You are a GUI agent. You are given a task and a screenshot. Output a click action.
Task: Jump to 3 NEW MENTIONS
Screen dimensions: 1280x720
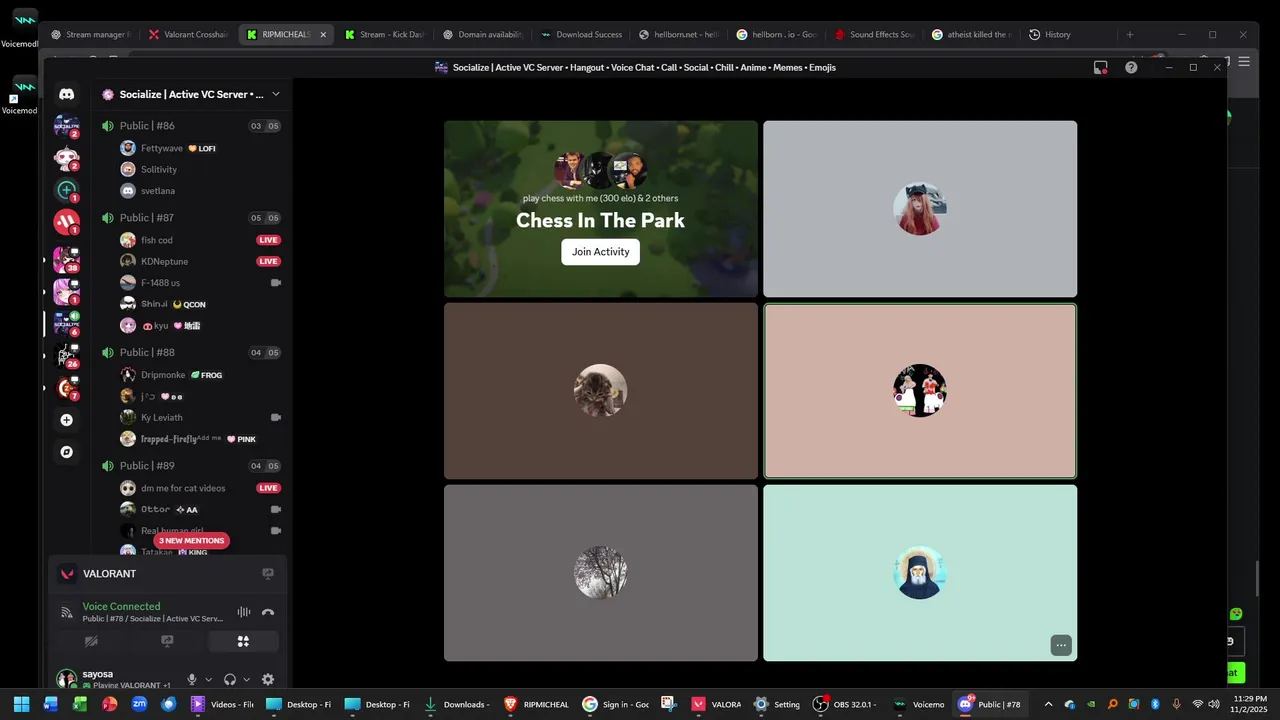click(x=191, y=541)
